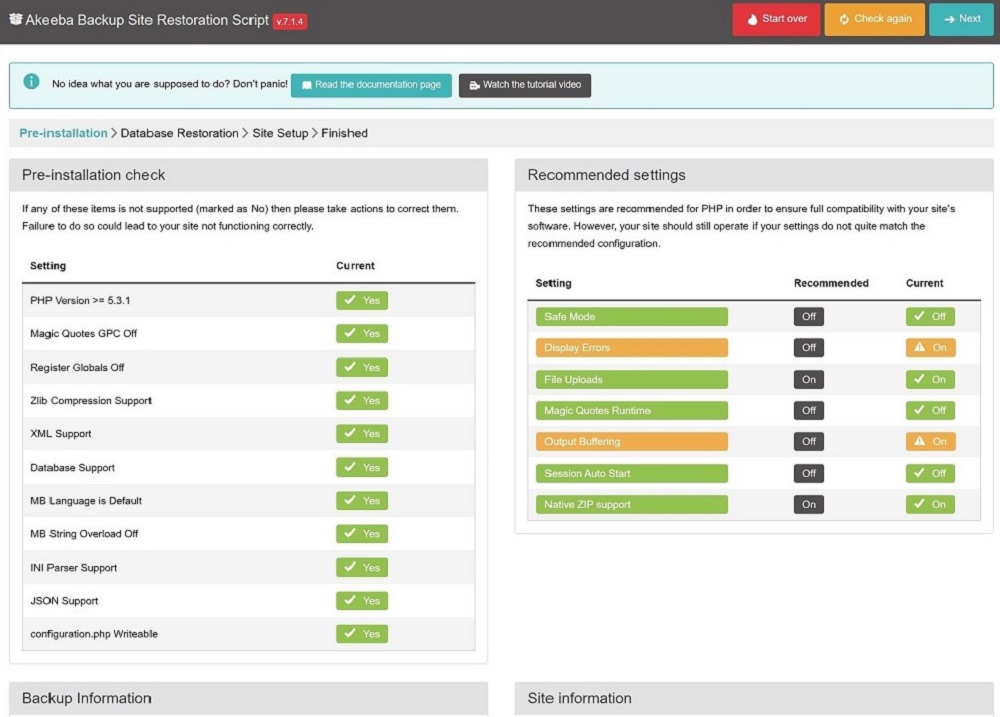Click the green Safe Mode setting label
This screenshot has width=1000, height=717.
[x=631, y=316]
